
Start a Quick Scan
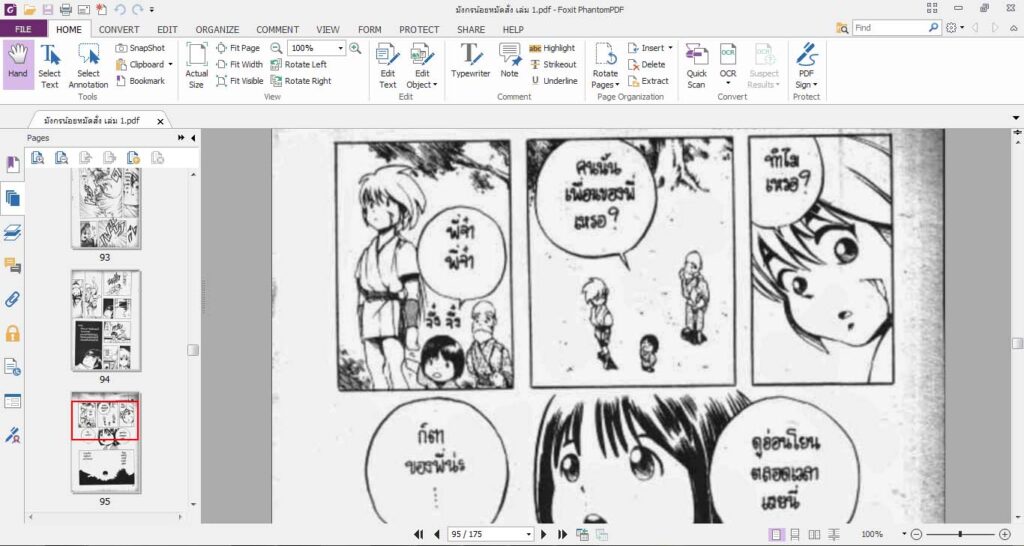[696, 66]
